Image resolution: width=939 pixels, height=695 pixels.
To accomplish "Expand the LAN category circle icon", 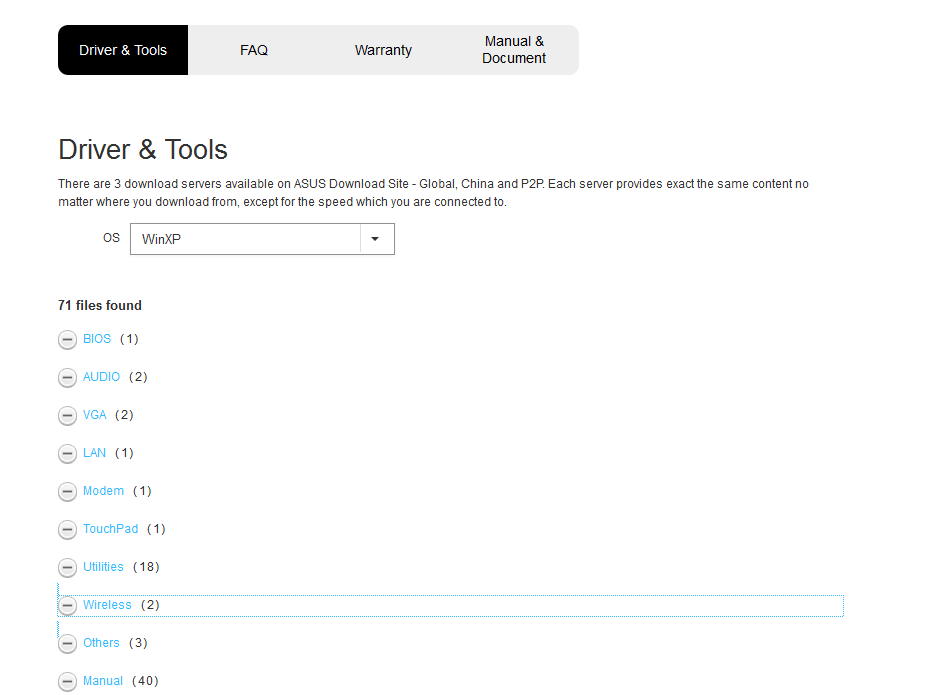I will 68,454.
